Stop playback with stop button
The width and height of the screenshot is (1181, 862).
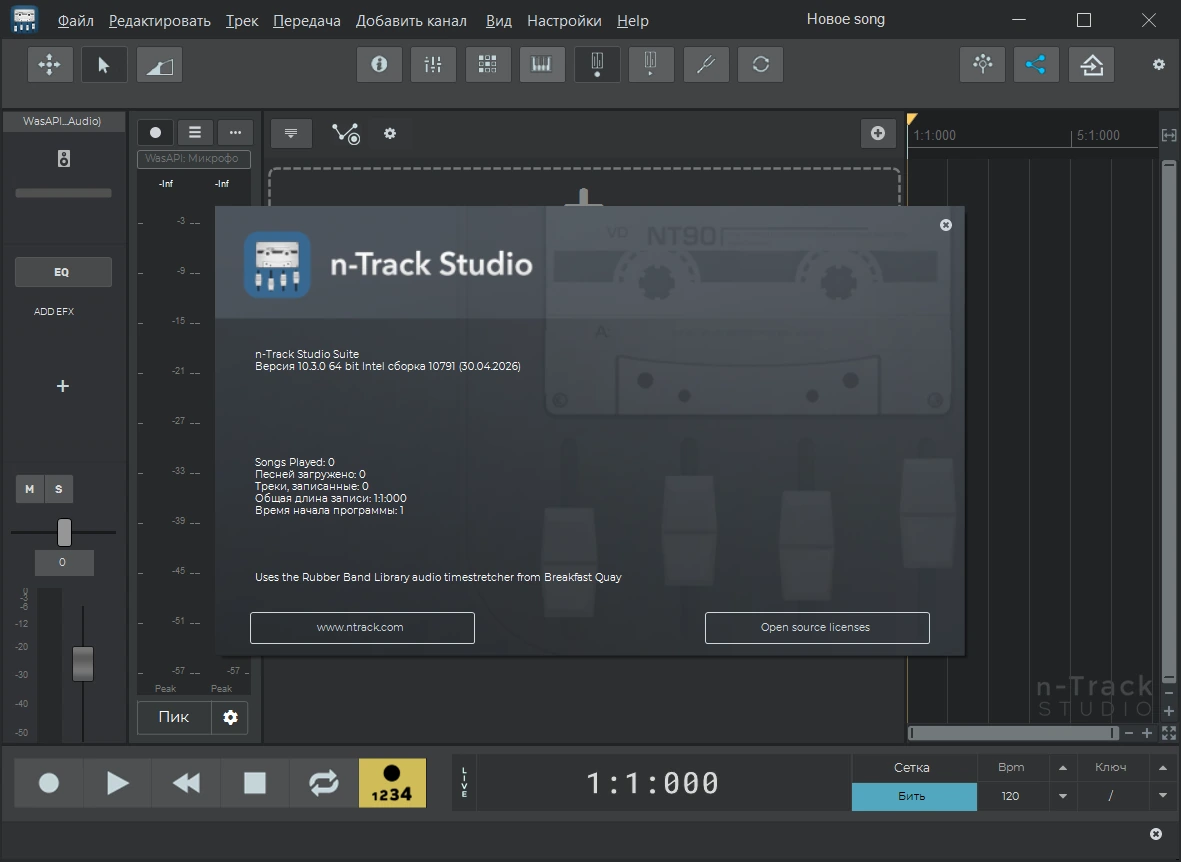(255, 783)
